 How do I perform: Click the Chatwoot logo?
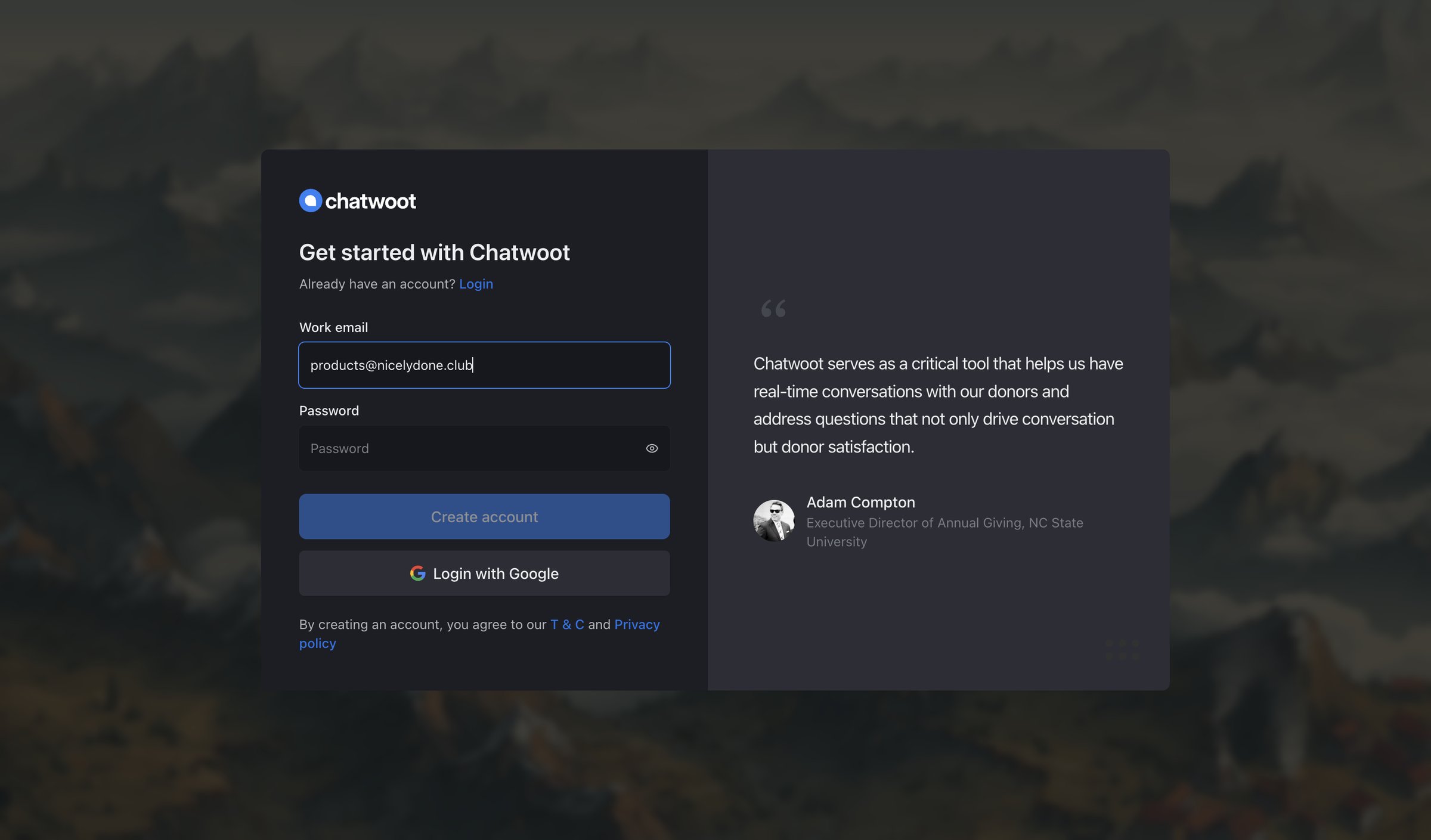pos(357,201)
